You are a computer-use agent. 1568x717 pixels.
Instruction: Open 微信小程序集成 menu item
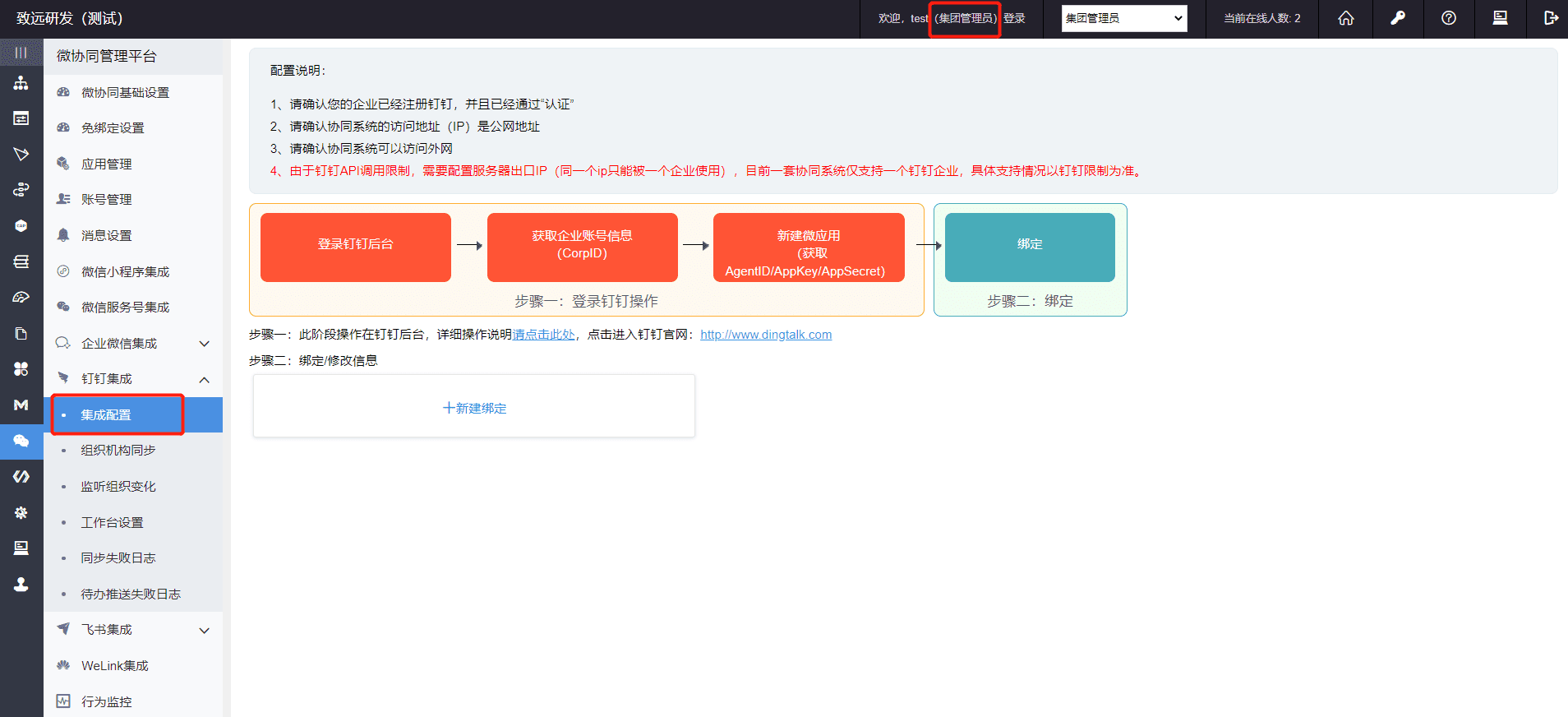pyautogui.click(x=133, y=271)
